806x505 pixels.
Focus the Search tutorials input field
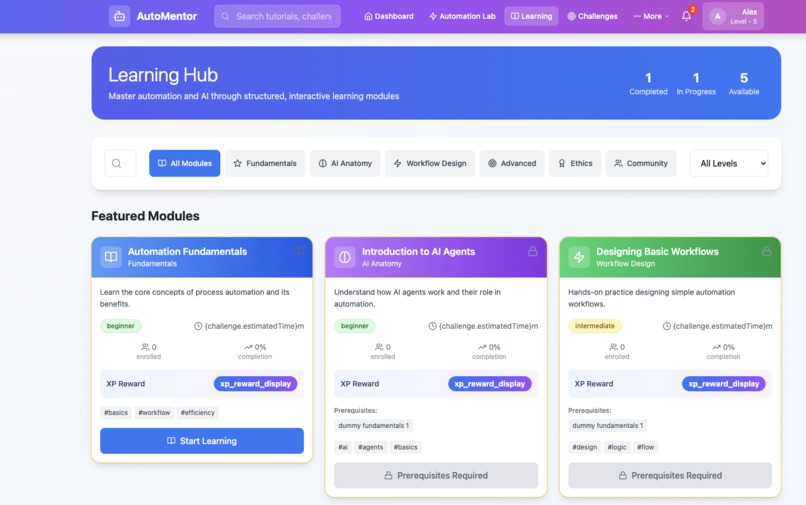point(278,16)
